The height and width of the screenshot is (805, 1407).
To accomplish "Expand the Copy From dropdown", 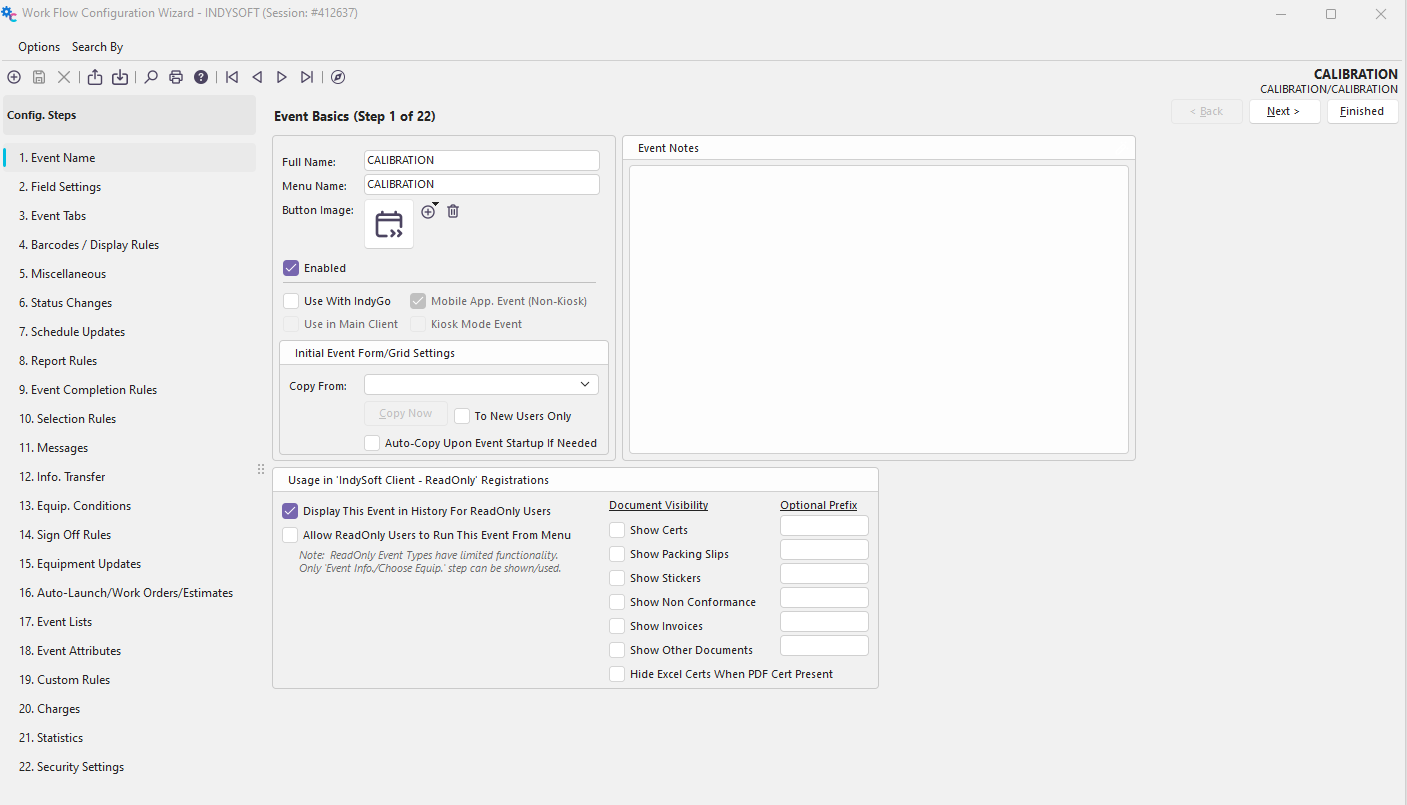I will tap(584, 384).
